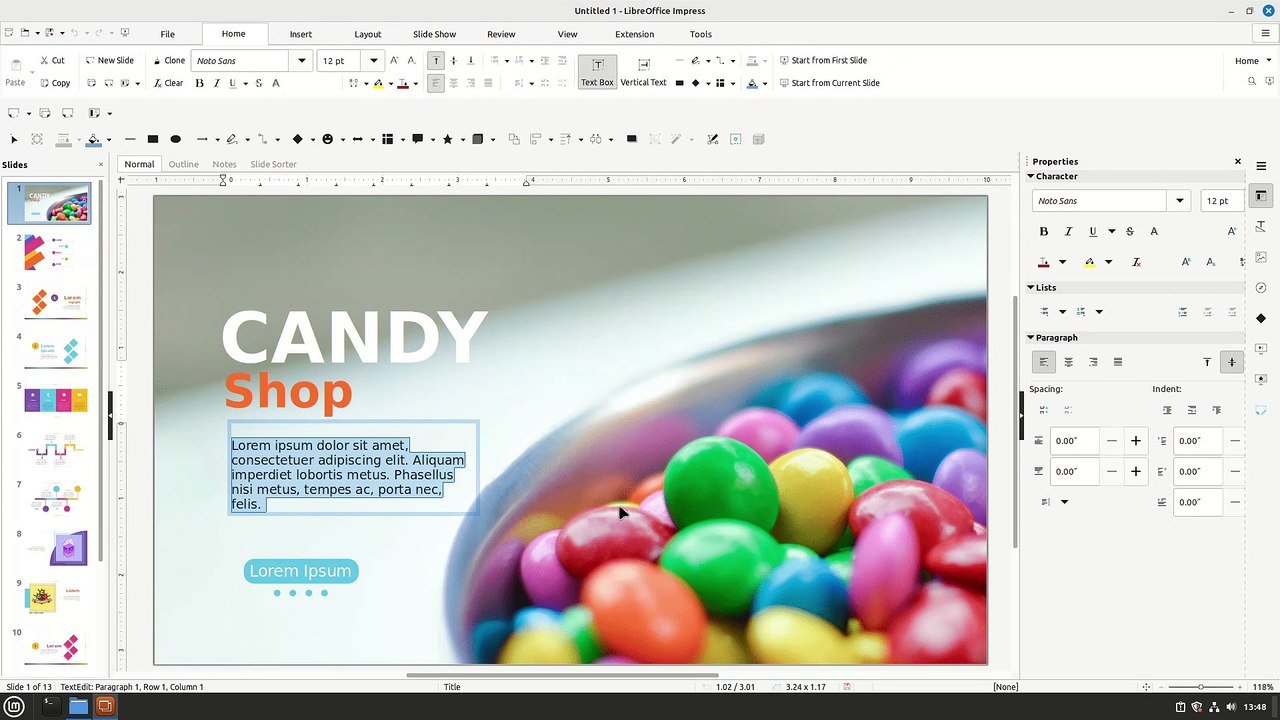Enable center alignment in the sidebar Paragraph section

1068,362
